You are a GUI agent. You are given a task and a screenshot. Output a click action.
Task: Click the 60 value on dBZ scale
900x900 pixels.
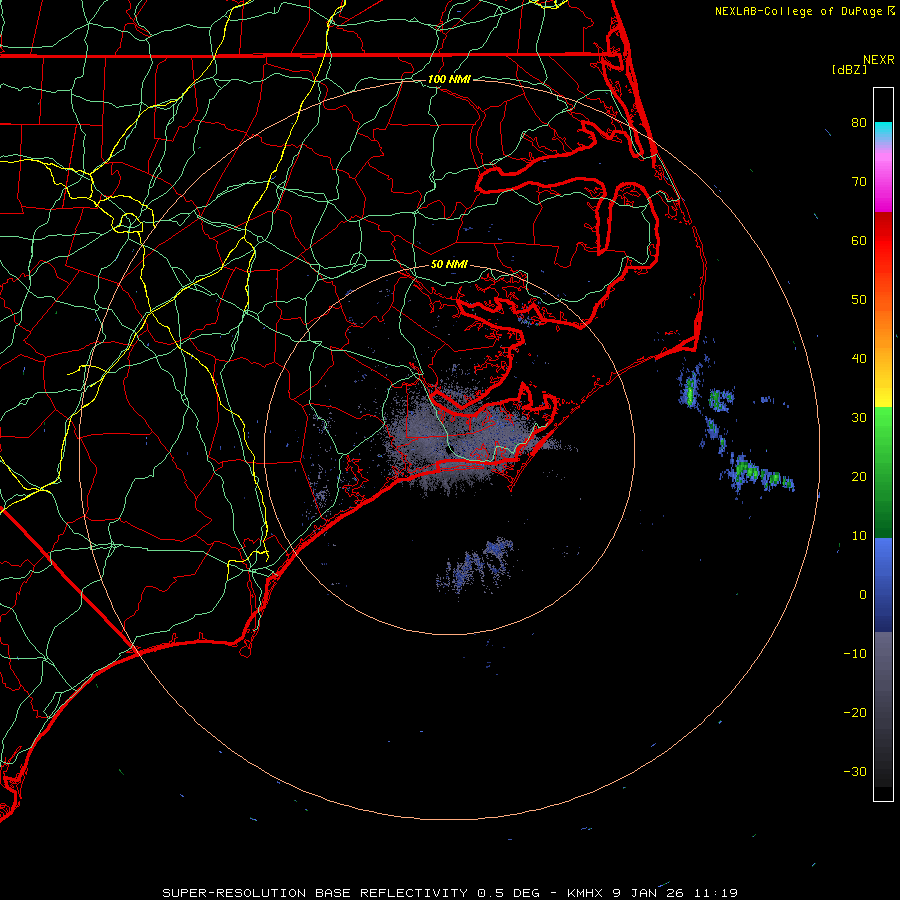click(859, 240)
